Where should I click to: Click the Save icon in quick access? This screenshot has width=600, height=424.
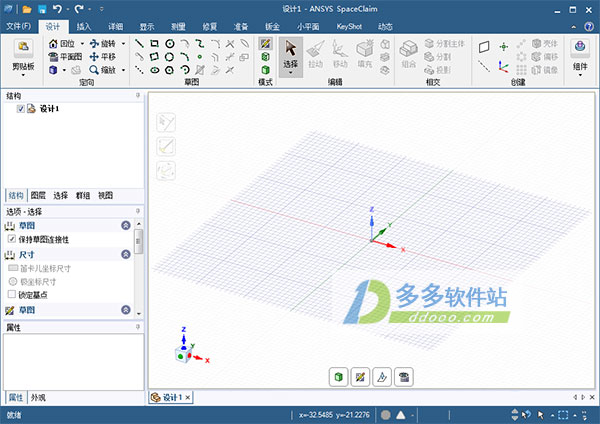point(42,9)
